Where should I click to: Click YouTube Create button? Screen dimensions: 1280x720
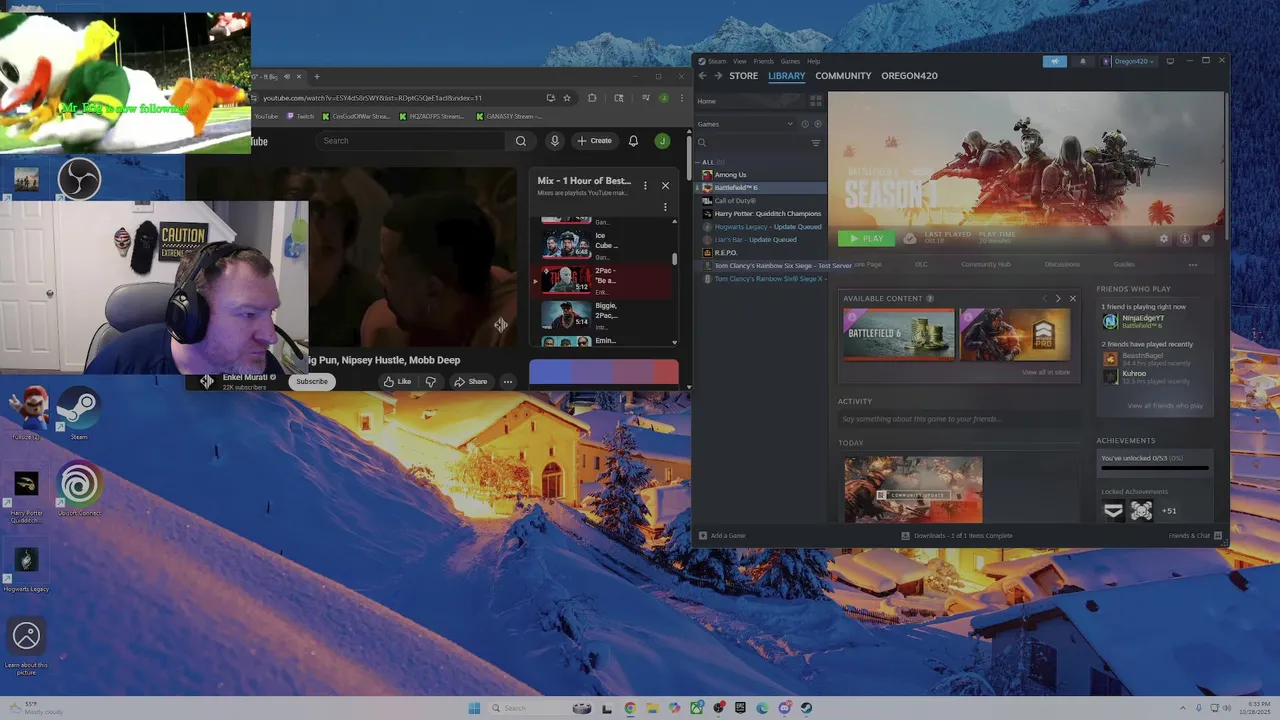click(594, 141)
